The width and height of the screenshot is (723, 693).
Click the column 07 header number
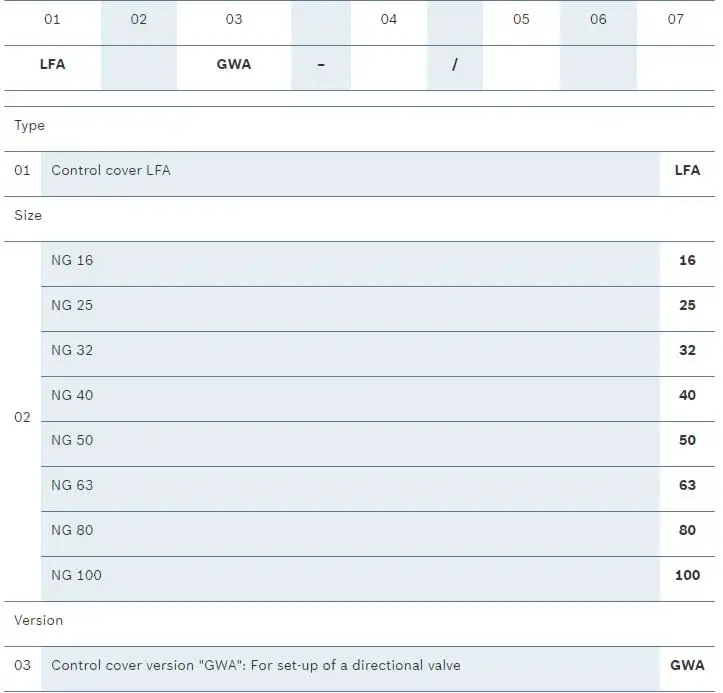click(x=676, y=19)
